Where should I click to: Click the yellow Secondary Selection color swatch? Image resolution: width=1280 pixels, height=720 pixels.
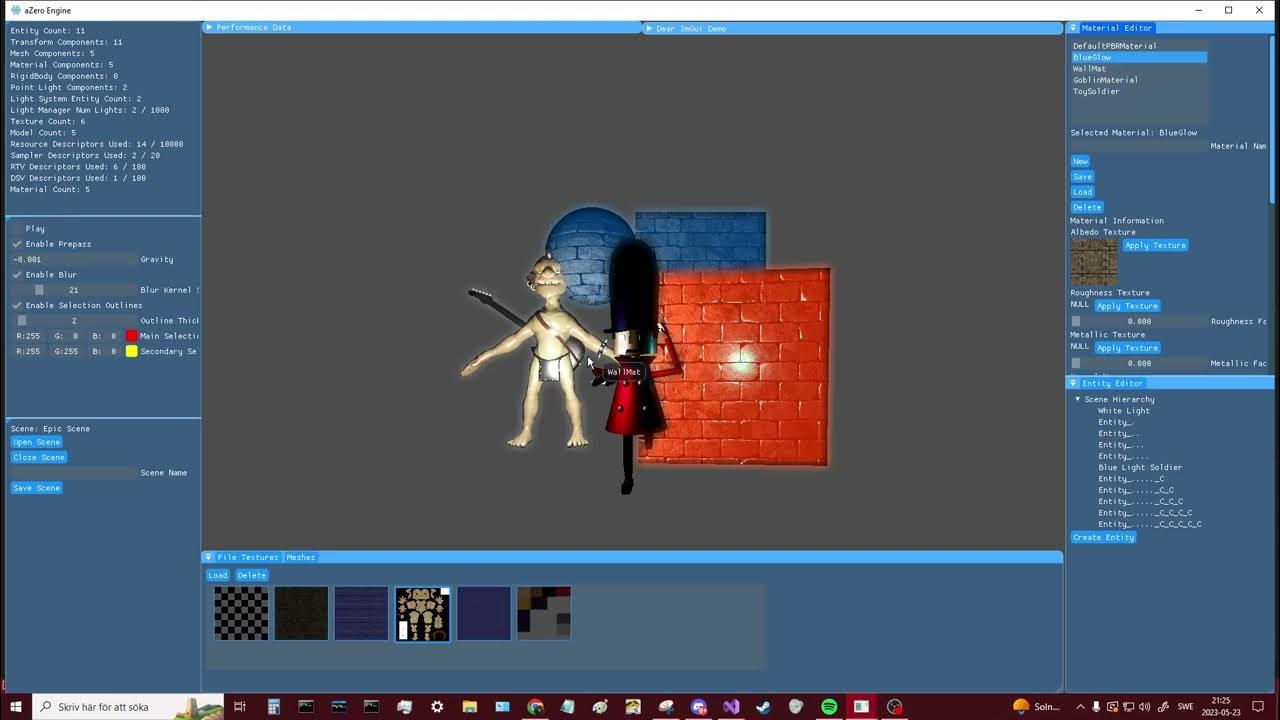[x=131, y=351]
